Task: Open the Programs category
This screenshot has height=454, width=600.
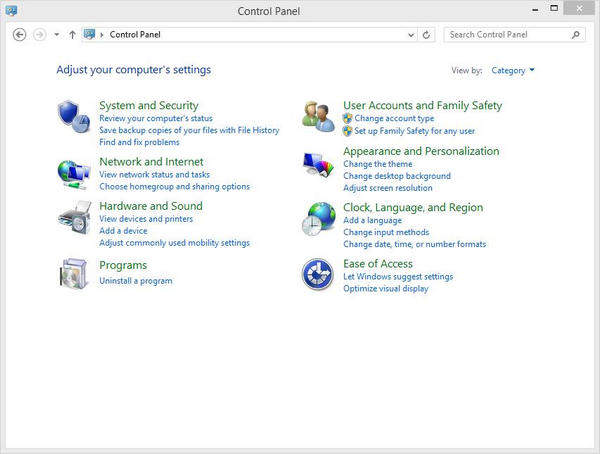Action: pos(123,265)
